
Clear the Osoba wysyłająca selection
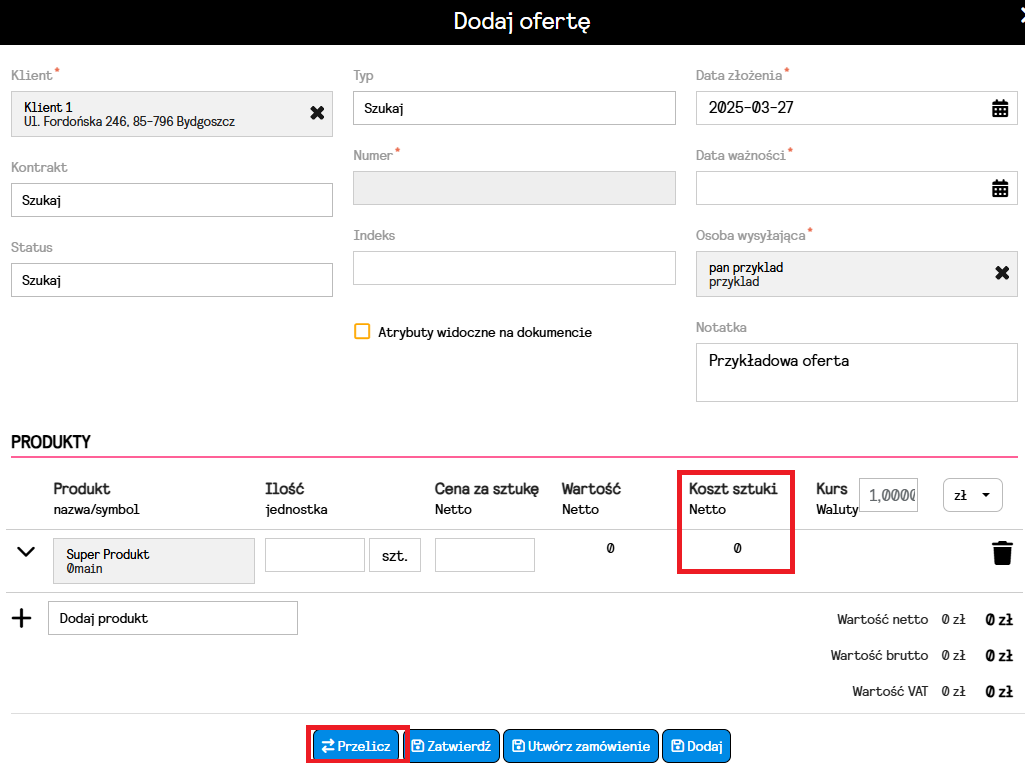pos(1001,273)
